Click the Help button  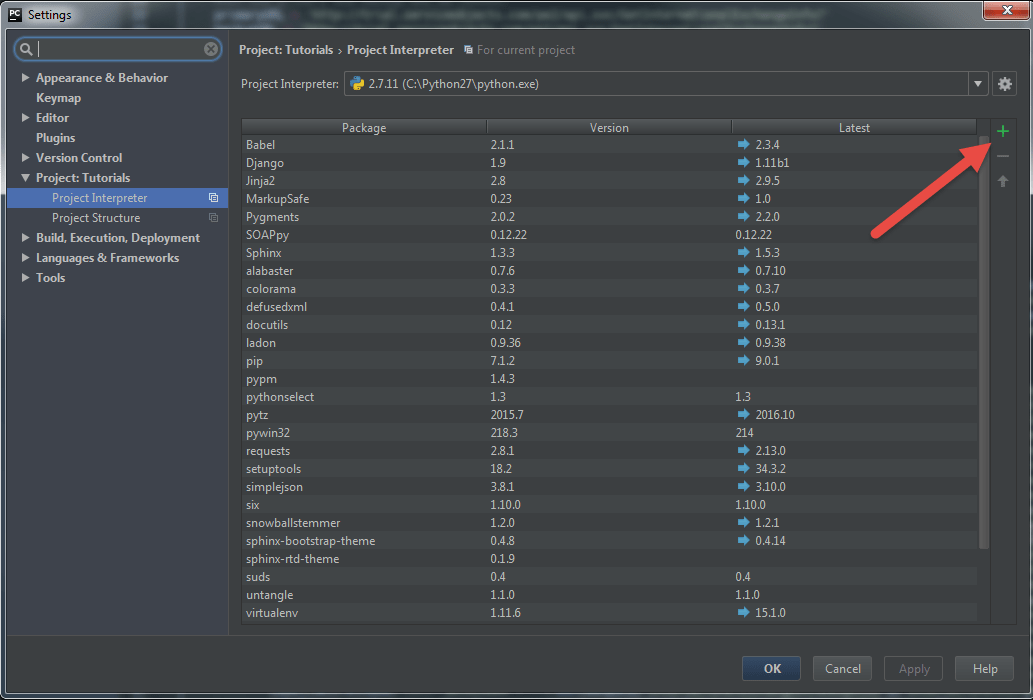(985, 668)
